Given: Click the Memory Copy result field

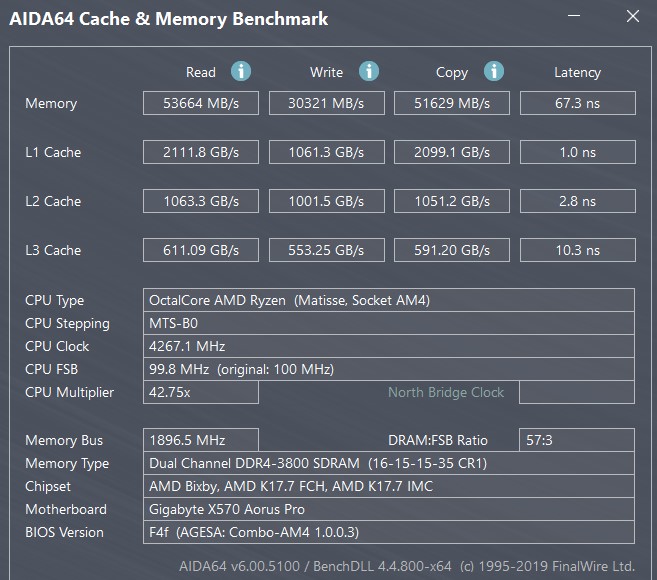Looking at the screenshot, I should [452, 103].
